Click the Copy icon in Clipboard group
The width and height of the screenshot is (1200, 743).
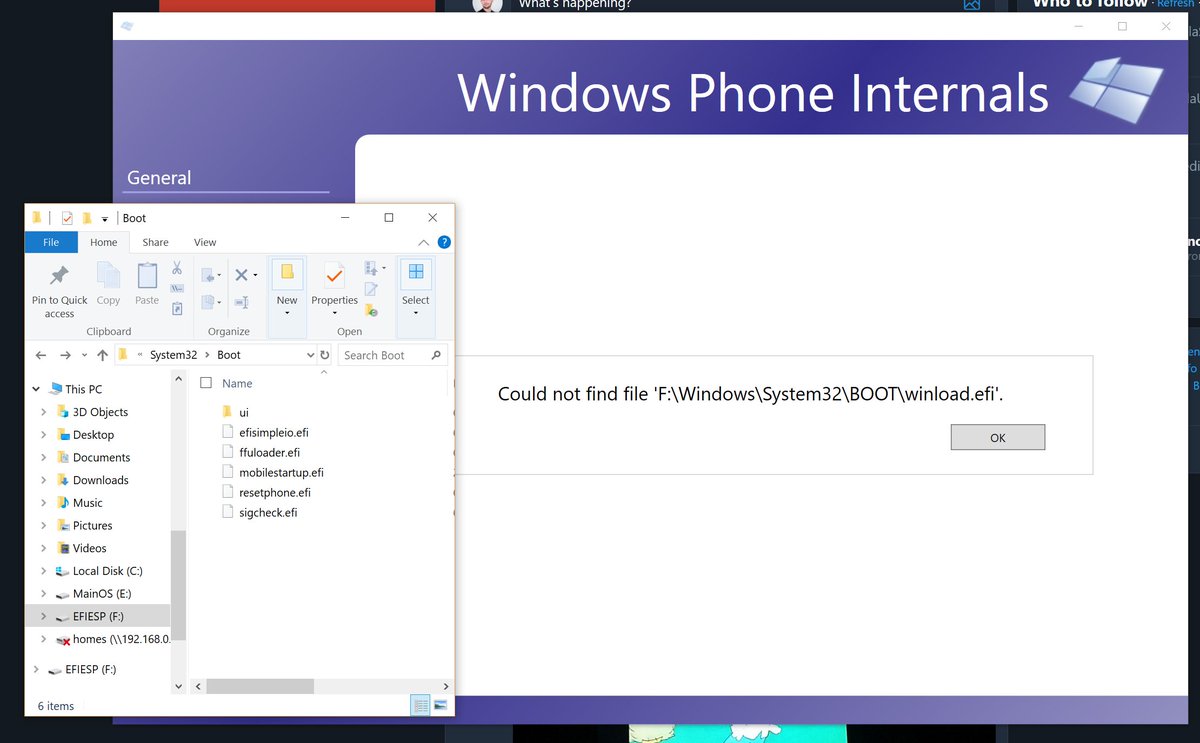click(108, 274)
